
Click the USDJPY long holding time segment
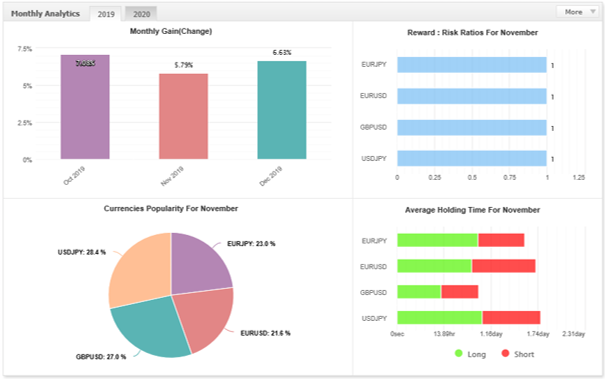[x=440, y=318]
